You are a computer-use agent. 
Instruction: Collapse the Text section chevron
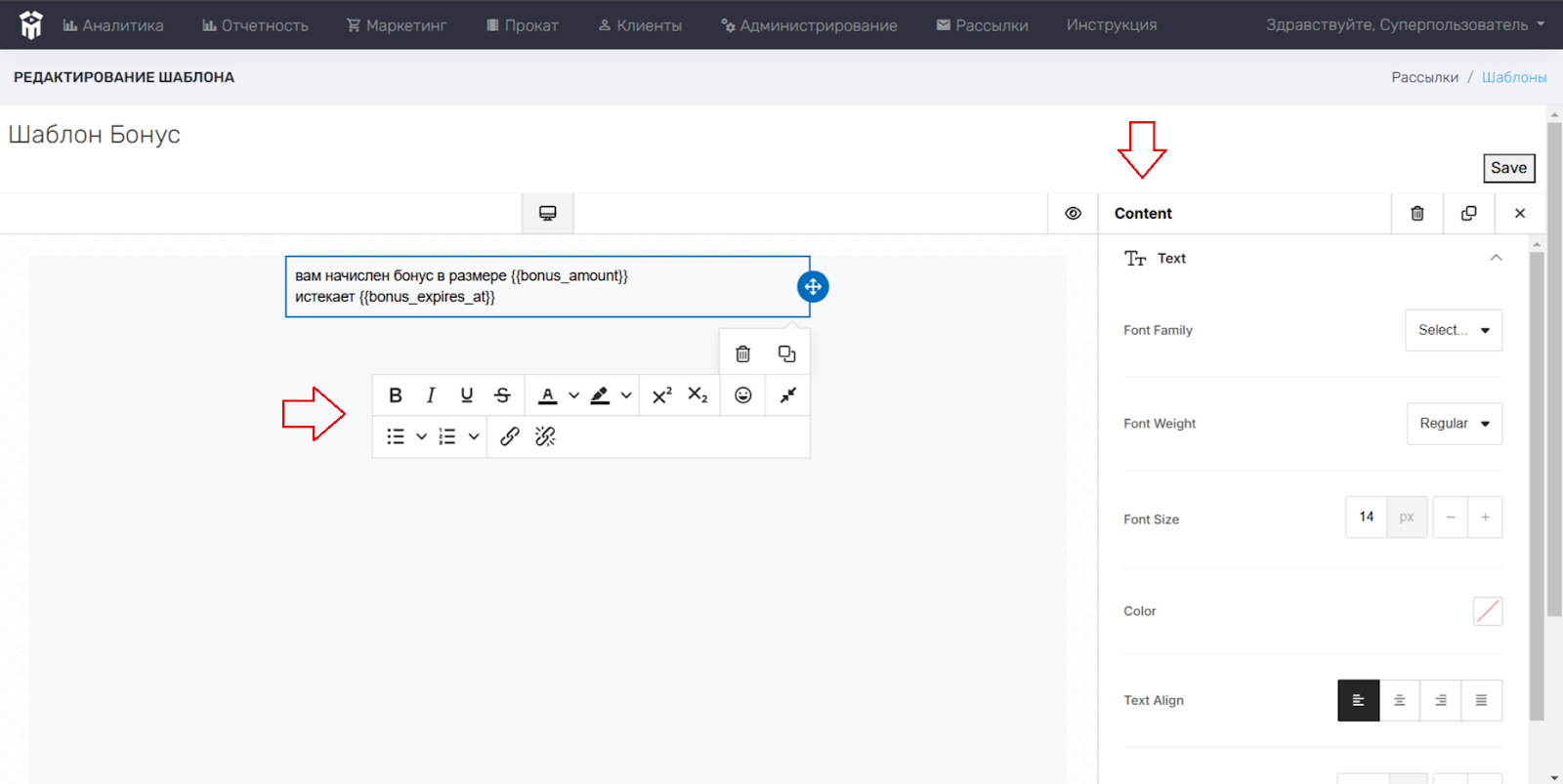[x=1496, y=258]
